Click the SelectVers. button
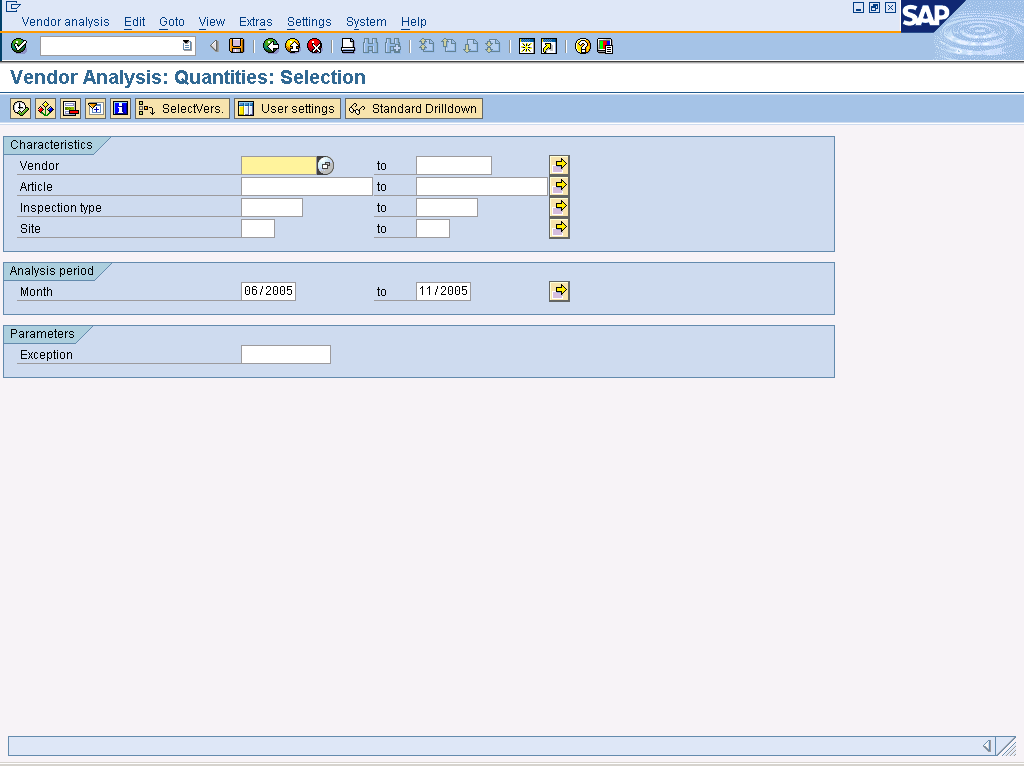This screenshot has width=1024, height=766. coord(182,108)
